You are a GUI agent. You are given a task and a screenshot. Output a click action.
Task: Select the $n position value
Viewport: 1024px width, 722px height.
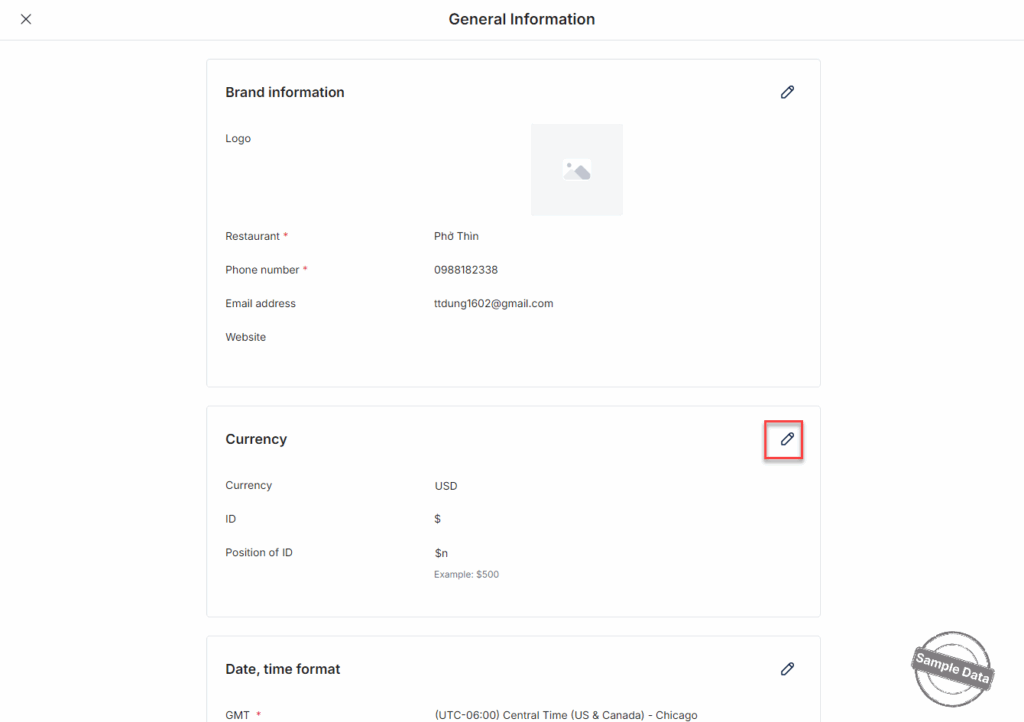440,553
